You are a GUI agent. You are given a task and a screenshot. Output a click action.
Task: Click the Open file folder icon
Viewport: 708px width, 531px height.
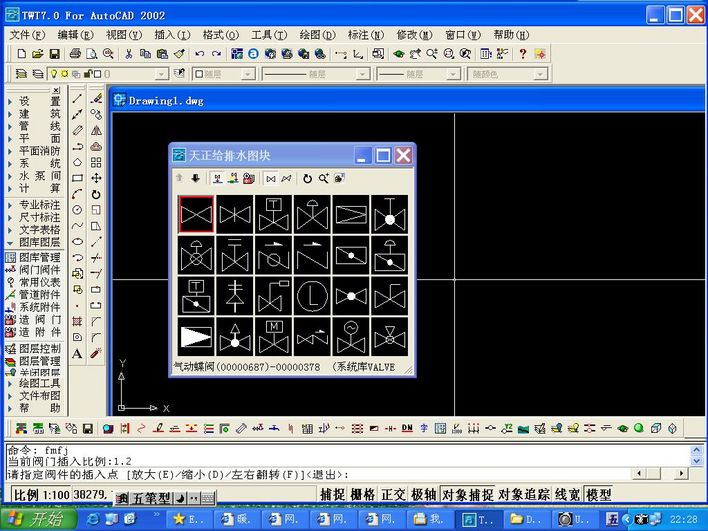click(38, 54)
